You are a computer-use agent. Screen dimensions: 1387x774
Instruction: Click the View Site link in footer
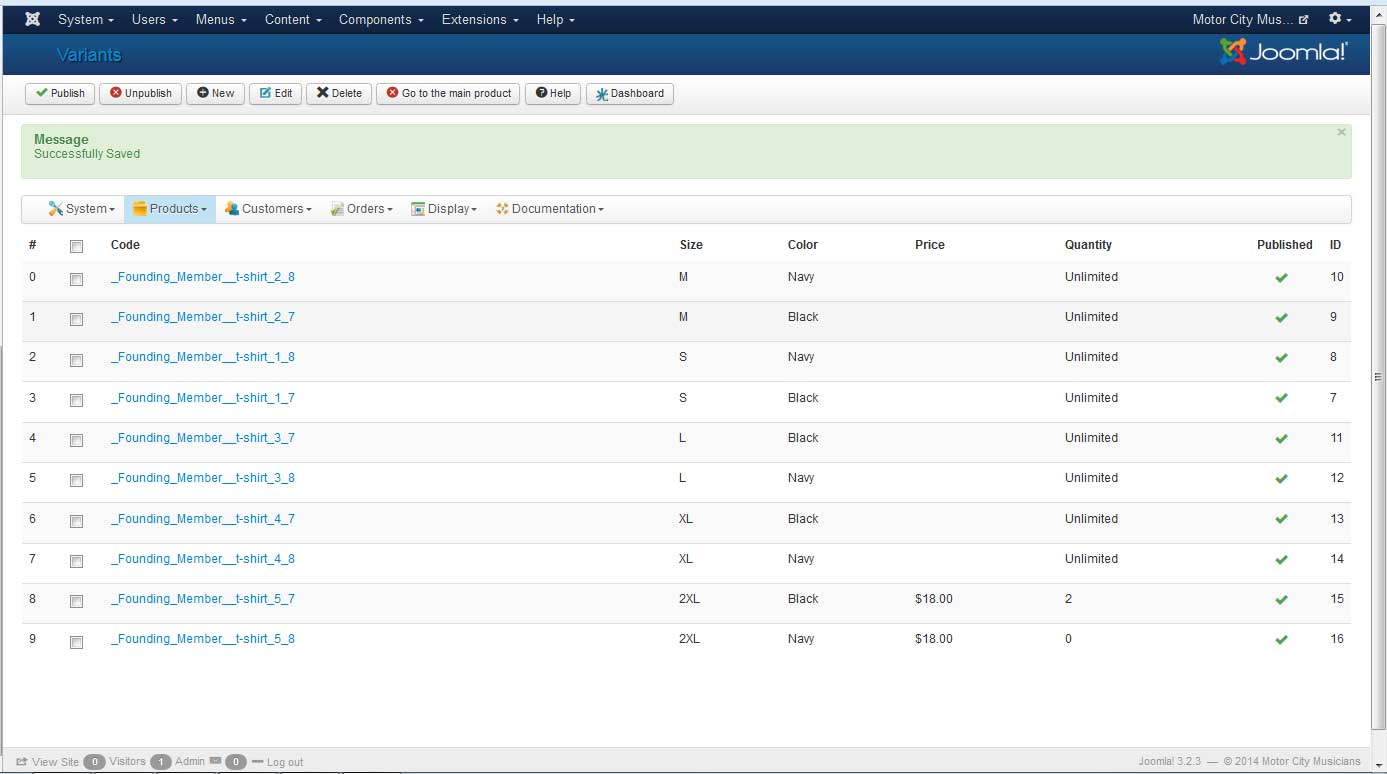(48, 762)
